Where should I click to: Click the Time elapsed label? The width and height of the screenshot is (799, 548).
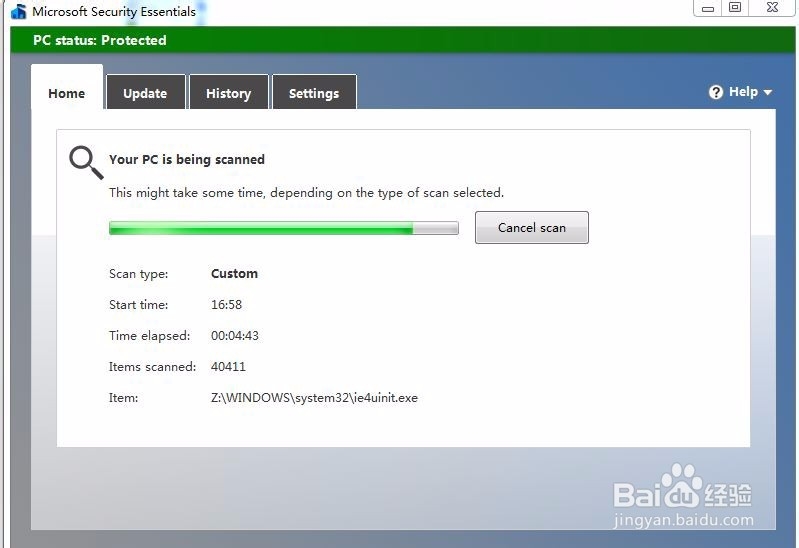pos(149,336)
